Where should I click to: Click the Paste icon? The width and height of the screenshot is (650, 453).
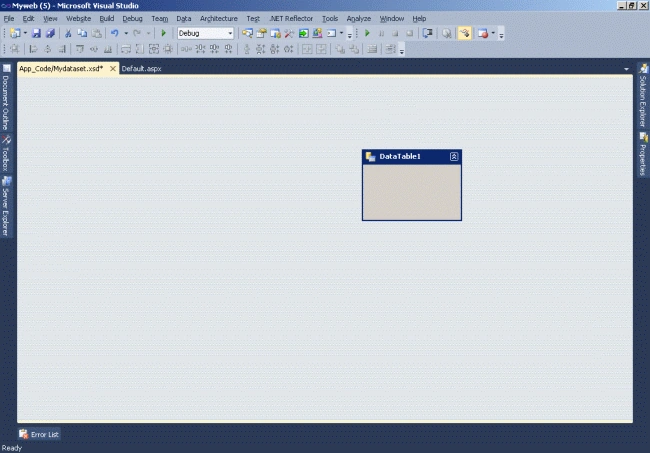(96, 33)
